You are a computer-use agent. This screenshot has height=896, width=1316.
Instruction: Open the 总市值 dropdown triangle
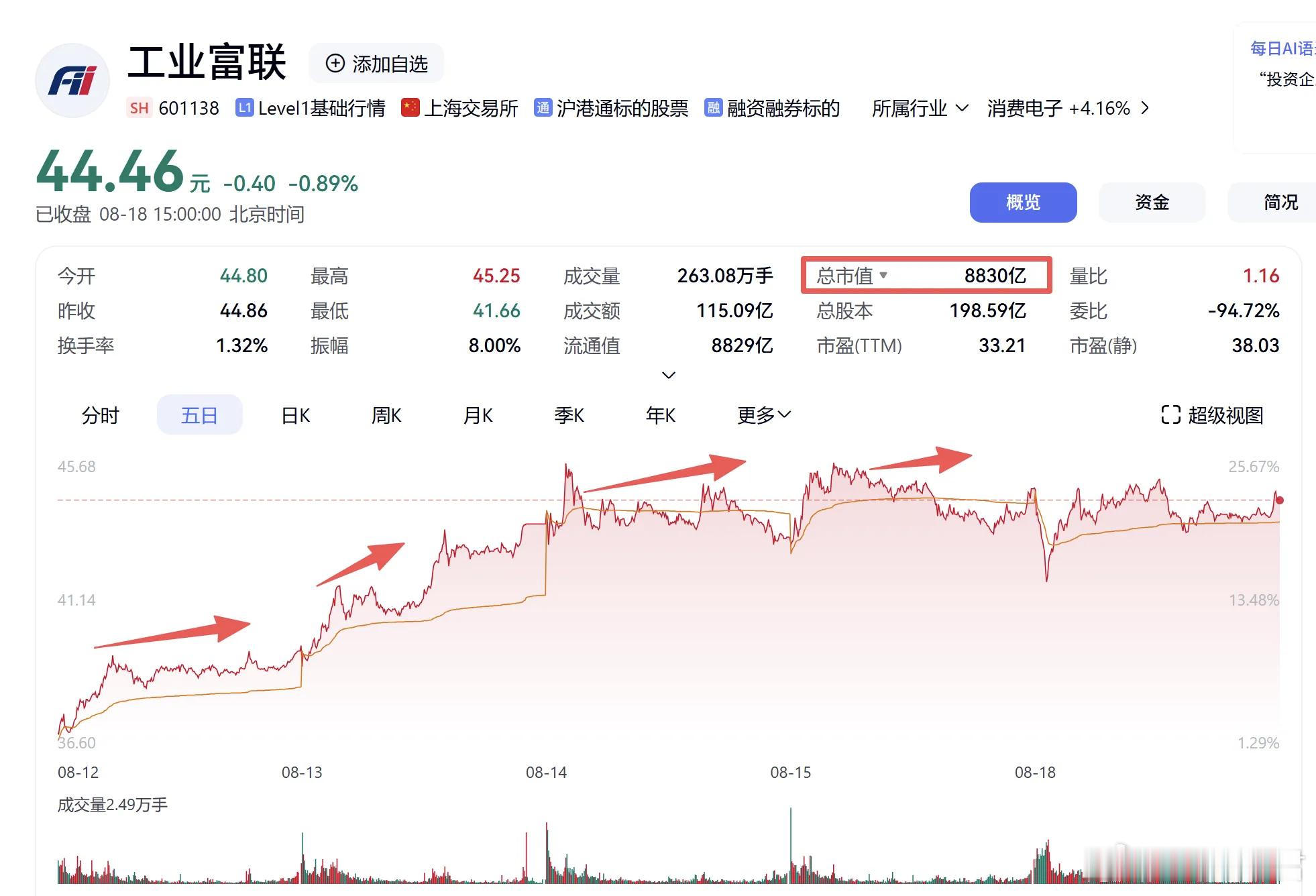(x=883, y=275)
